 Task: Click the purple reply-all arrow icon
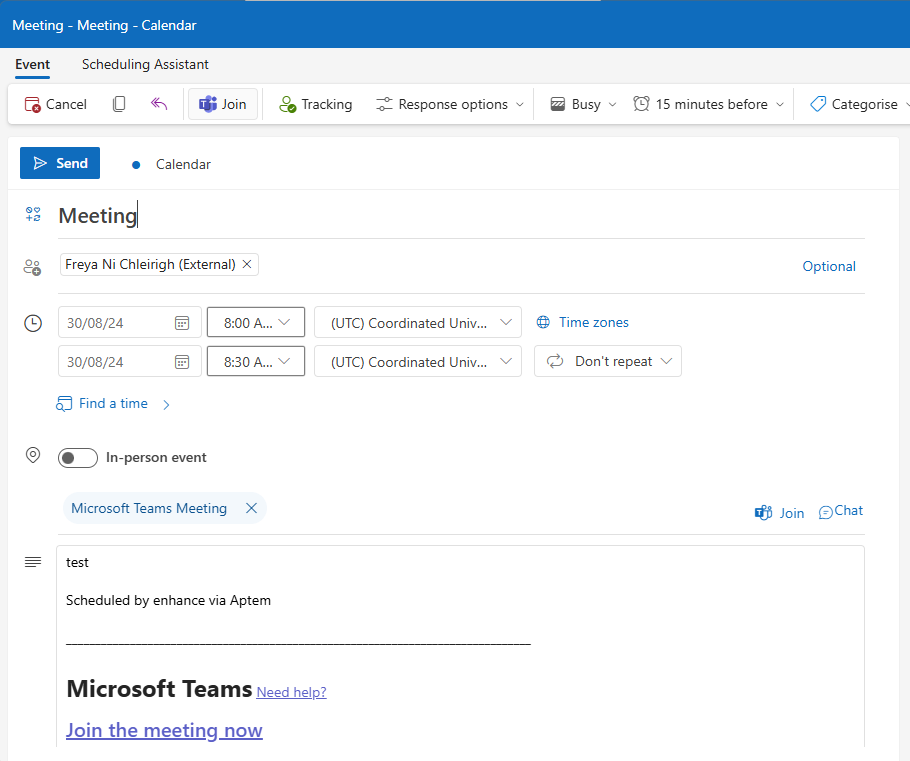(159, 104)
